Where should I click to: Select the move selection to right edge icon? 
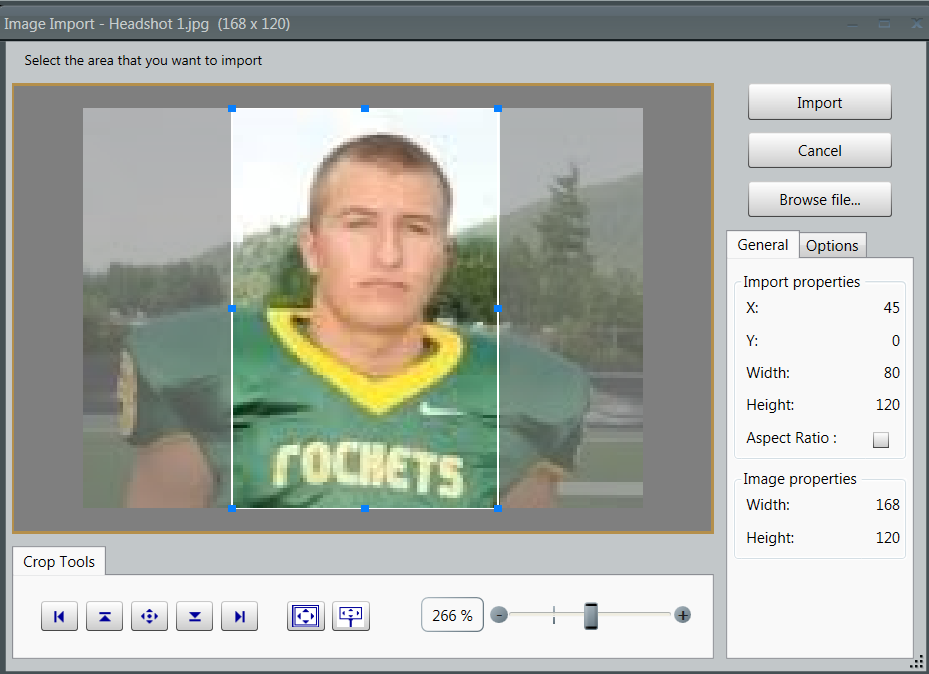[x=239, y=616]
